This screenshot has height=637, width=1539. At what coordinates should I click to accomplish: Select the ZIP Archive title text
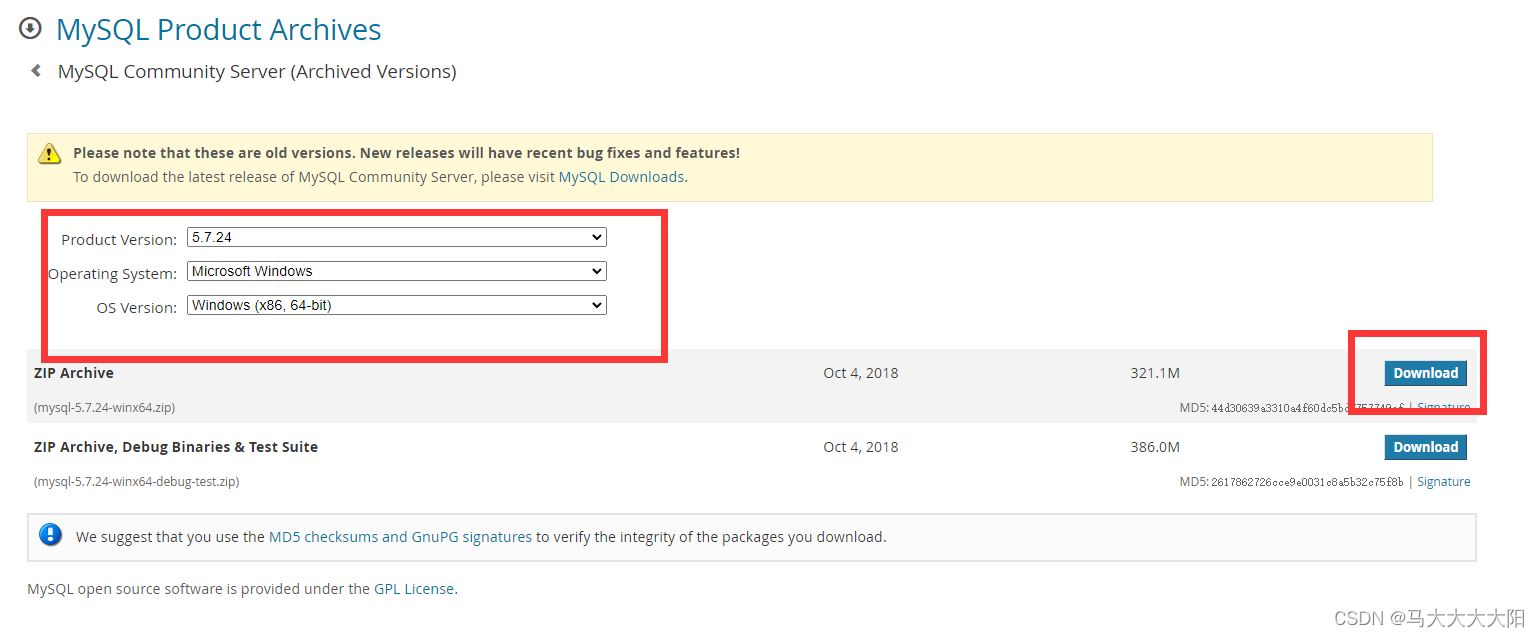[x=74, y=373]
